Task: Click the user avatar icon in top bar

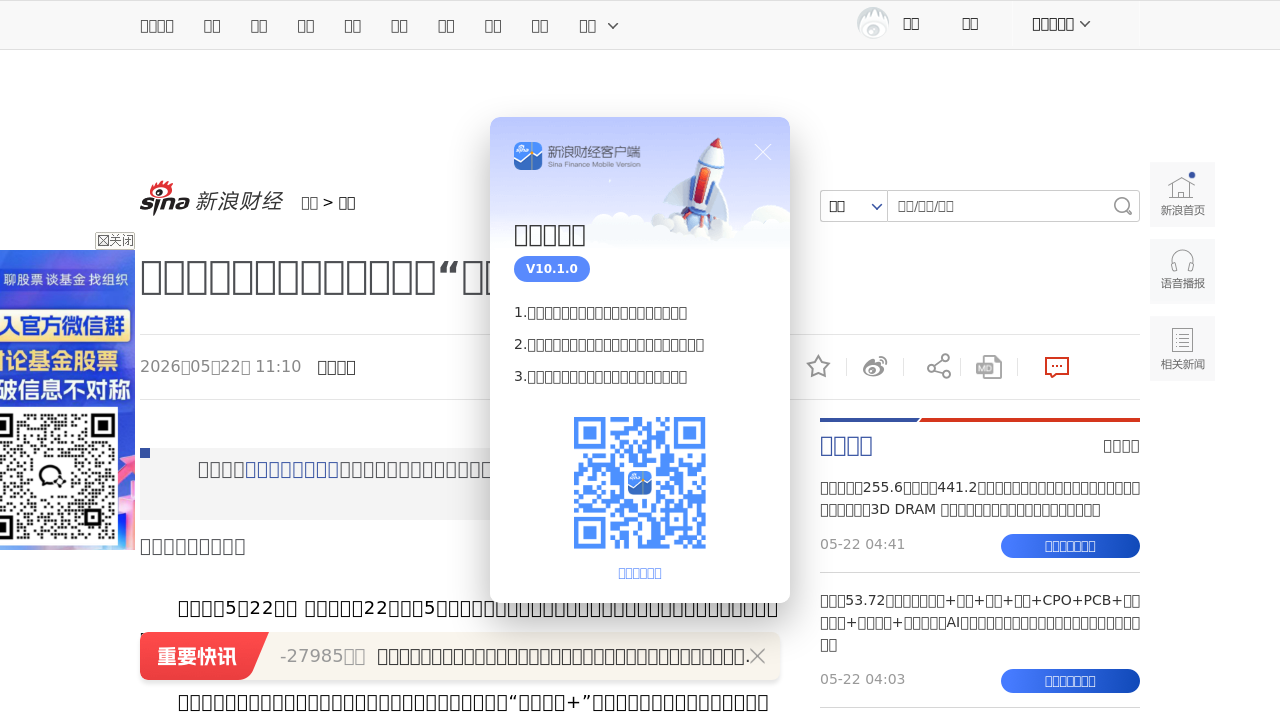Action: (873, 24)
